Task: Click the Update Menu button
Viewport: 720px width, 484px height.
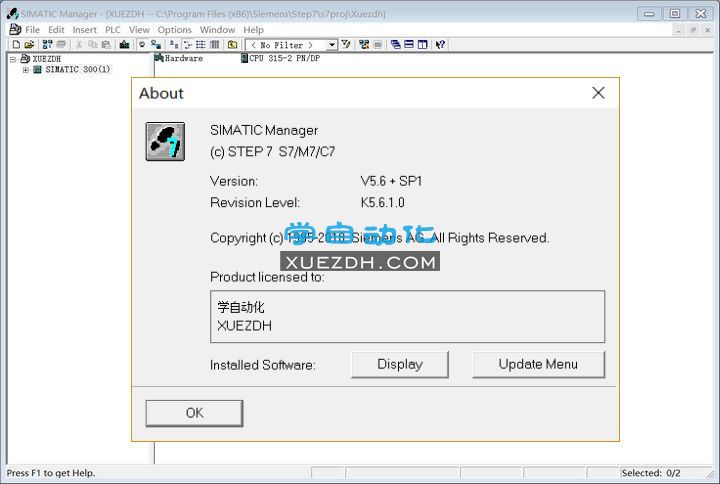Action: (538, 365)
